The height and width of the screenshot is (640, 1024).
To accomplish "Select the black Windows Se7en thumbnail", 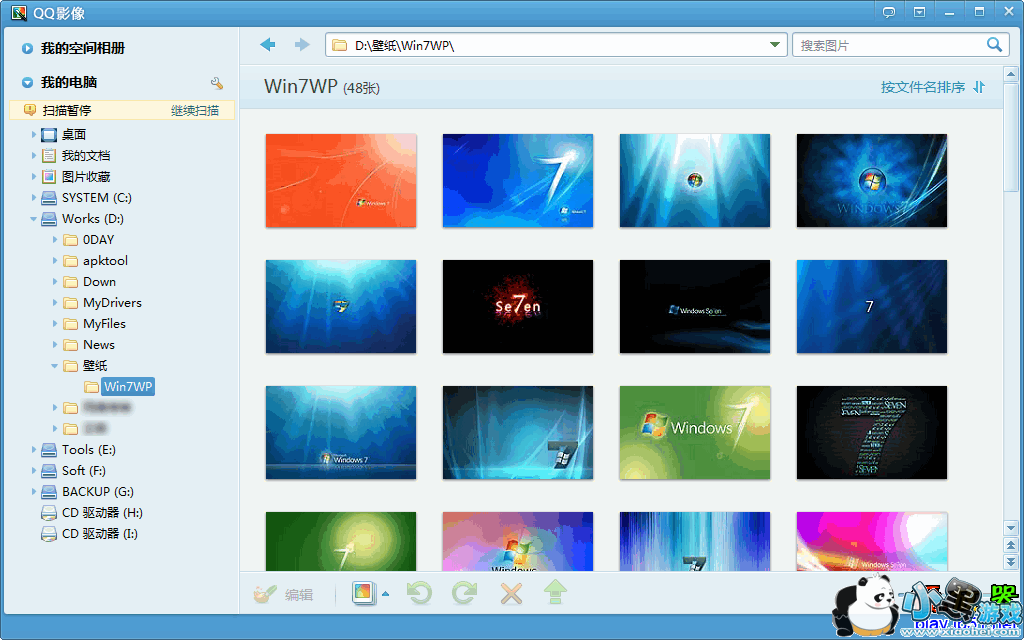I will point(695,306).
